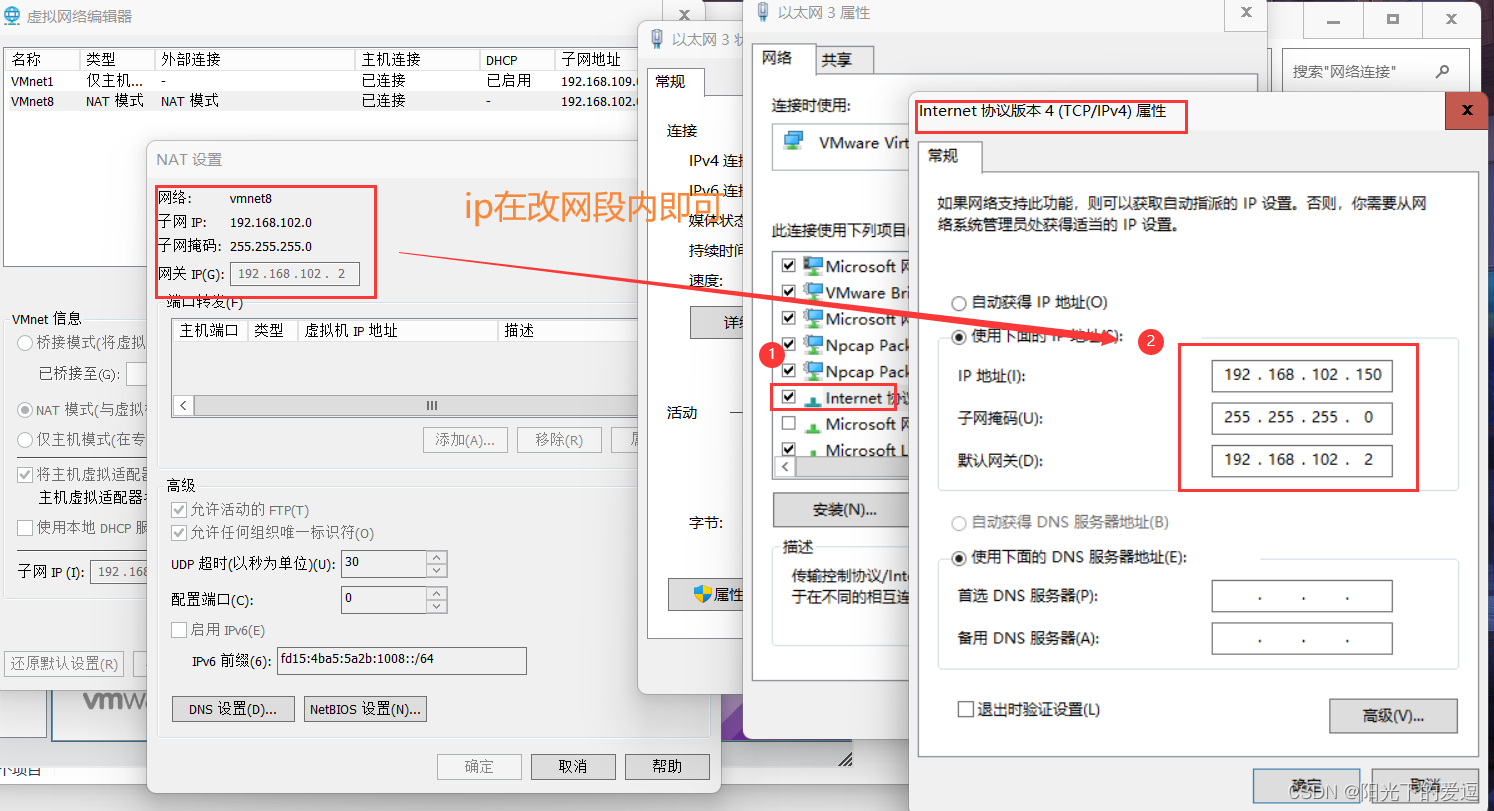The width and height of the screenshot is (1494, 811).
Task: Choose 自动获得 IP 地址(O) option
Action: click(959, 302)
